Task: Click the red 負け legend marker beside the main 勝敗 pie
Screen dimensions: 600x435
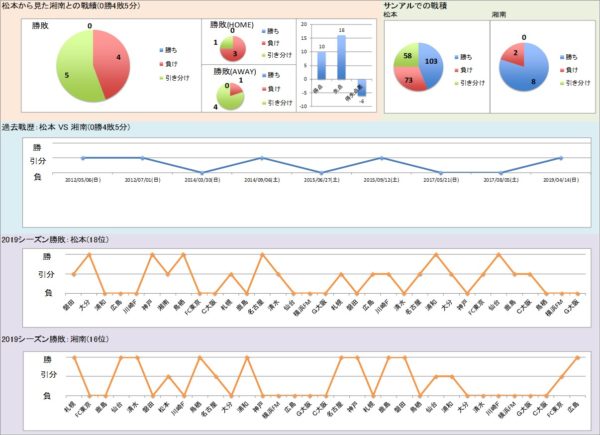Action: point(161,62)
